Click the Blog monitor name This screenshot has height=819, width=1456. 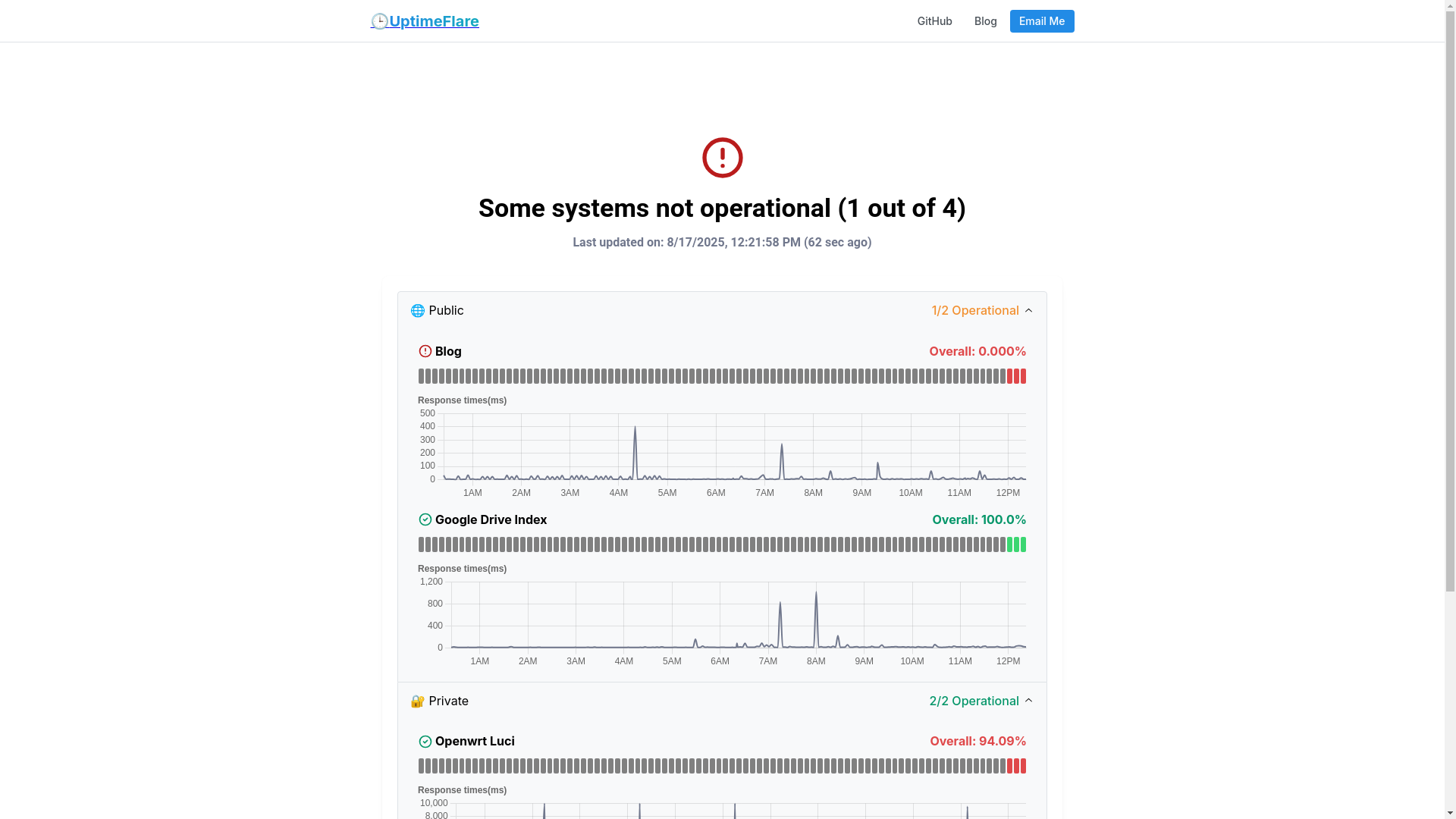pyautogui.click(x=448, y=351)
